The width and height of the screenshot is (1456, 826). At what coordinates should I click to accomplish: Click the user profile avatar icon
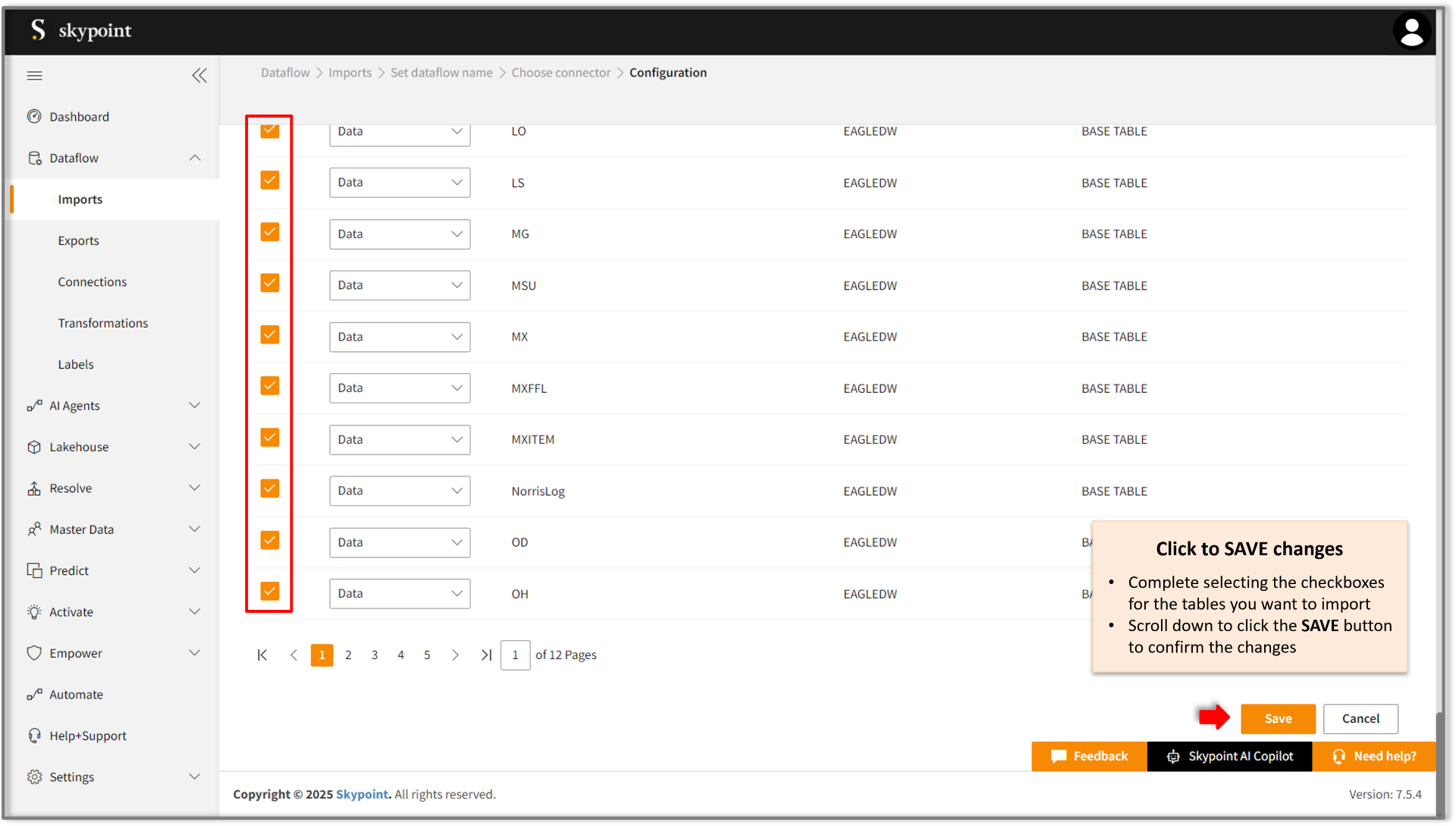tap(1411, 32)
